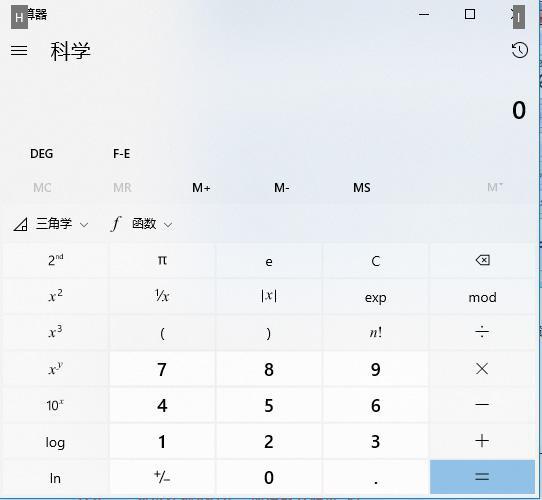Toggle the 2nd function key
Screen dimensions: 542x500
(56, 260)
